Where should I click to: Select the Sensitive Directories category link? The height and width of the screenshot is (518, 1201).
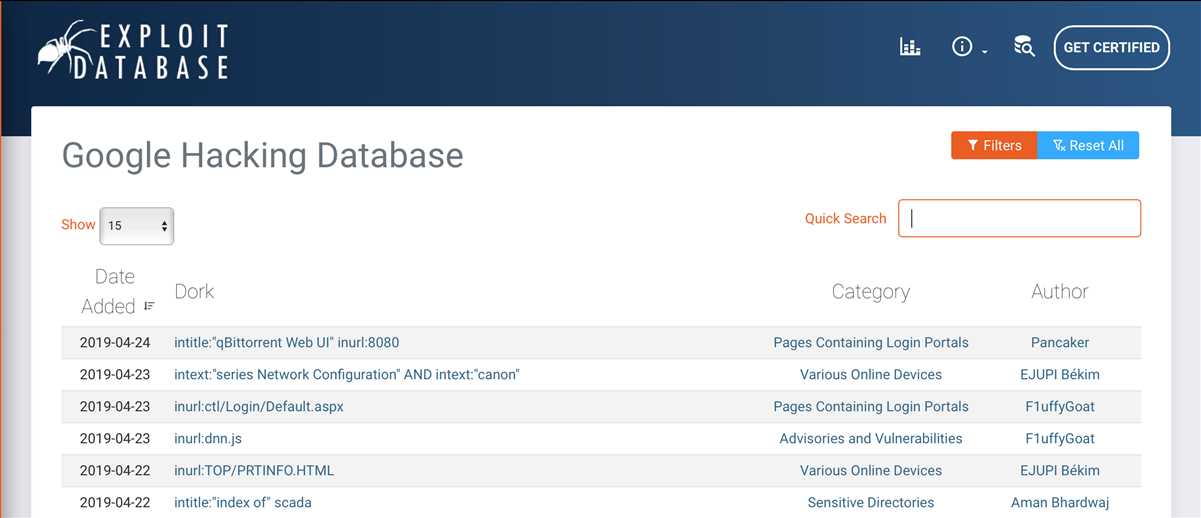pos(870,503)
